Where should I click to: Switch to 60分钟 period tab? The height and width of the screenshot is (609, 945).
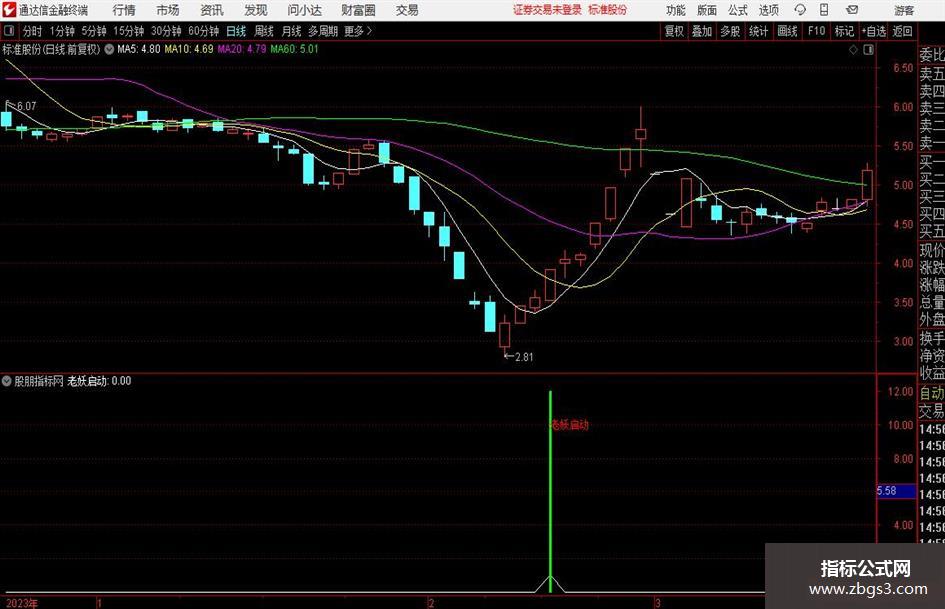pyautogui.click(x=204, y=31)
